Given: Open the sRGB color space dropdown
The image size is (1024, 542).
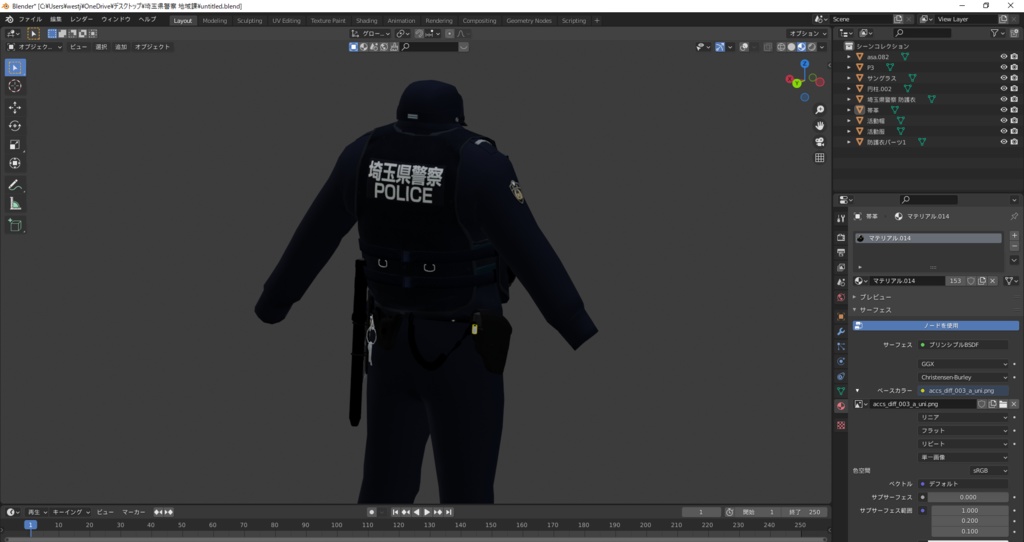Looking at the screenshot, I should tap(989, 470).
